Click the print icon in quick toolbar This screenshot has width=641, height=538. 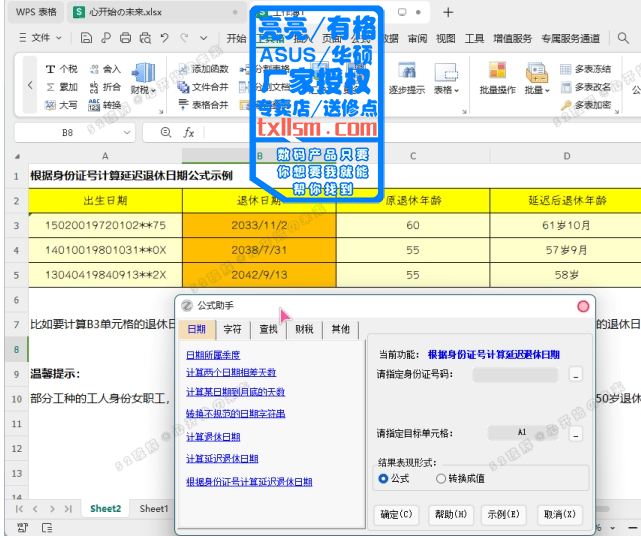[126, 38]
